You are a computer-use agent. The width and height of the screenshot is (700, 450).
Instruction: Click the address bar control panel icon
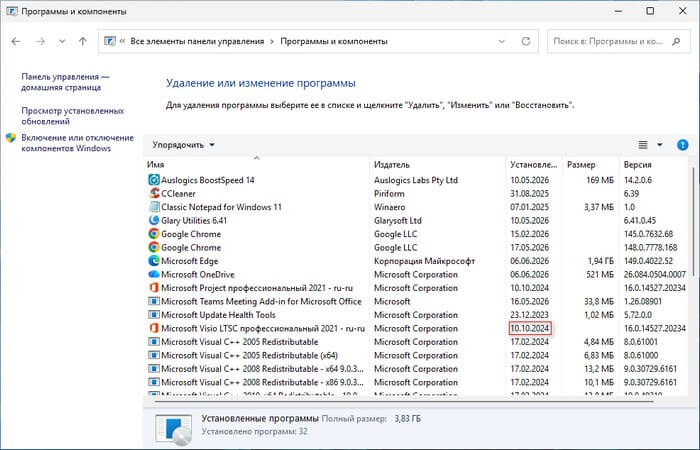pos(109,41)
